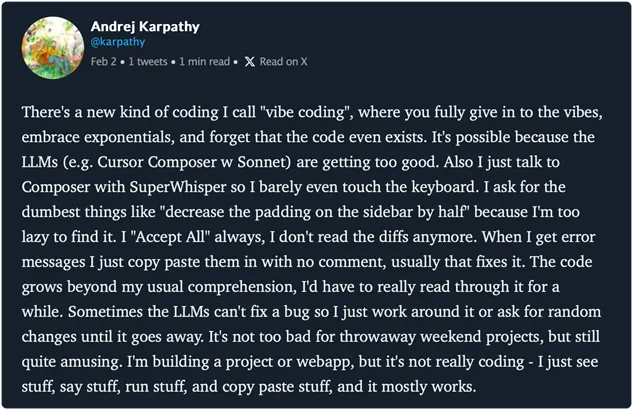Click the X logo icon
Viewport: 633px width, 410px height.
pyautogui.click(x=250, y=62)
